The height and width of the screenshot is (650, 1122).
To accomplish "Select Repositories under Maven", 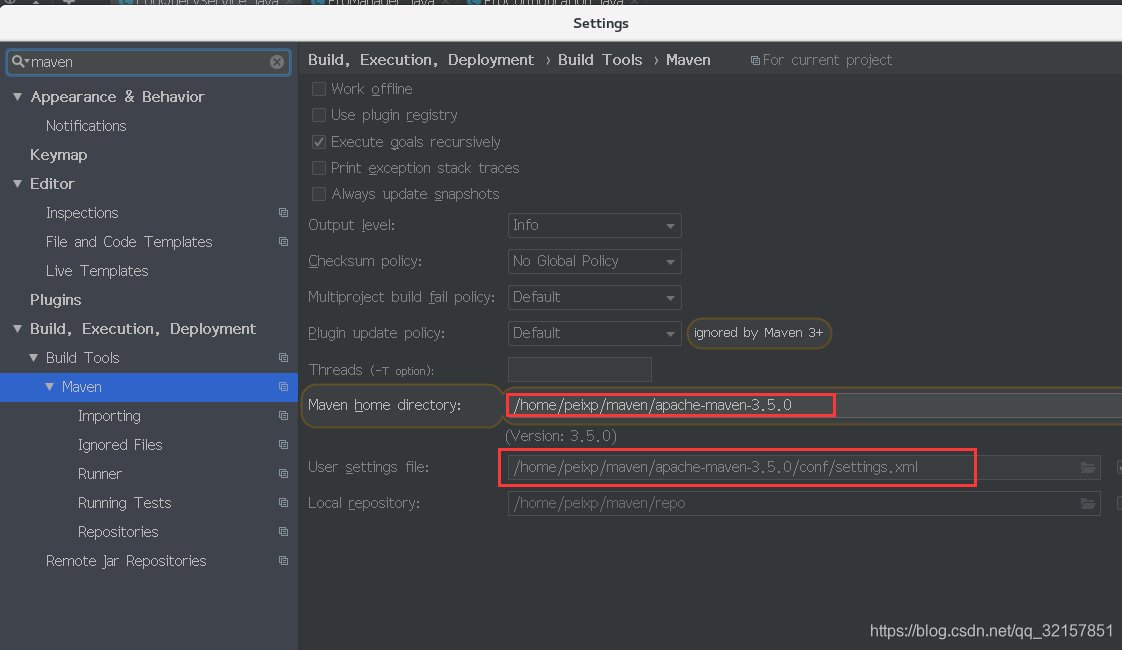I will pos(118,532).
